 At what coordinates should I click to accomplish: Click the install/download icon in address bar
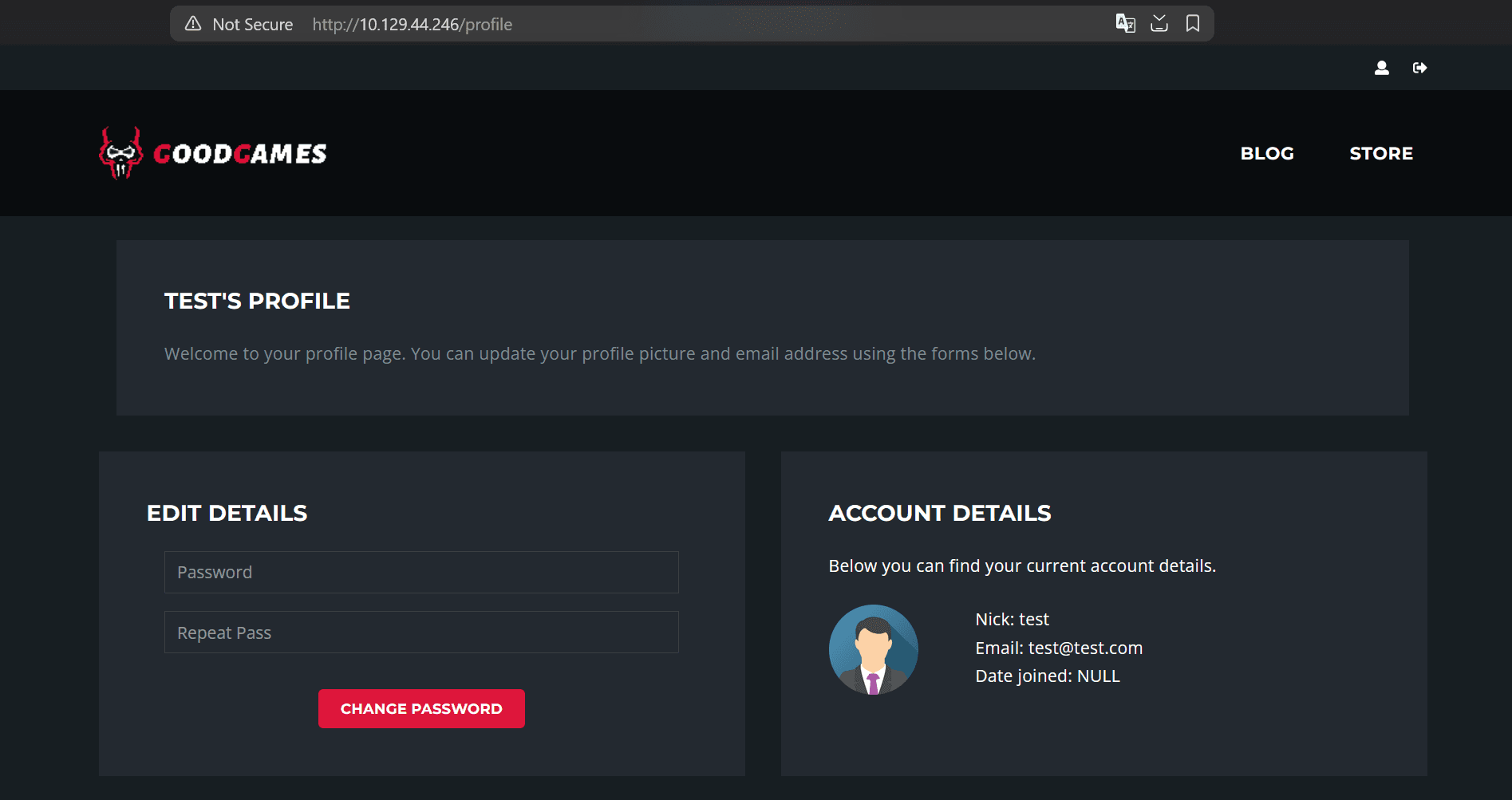1159,23
